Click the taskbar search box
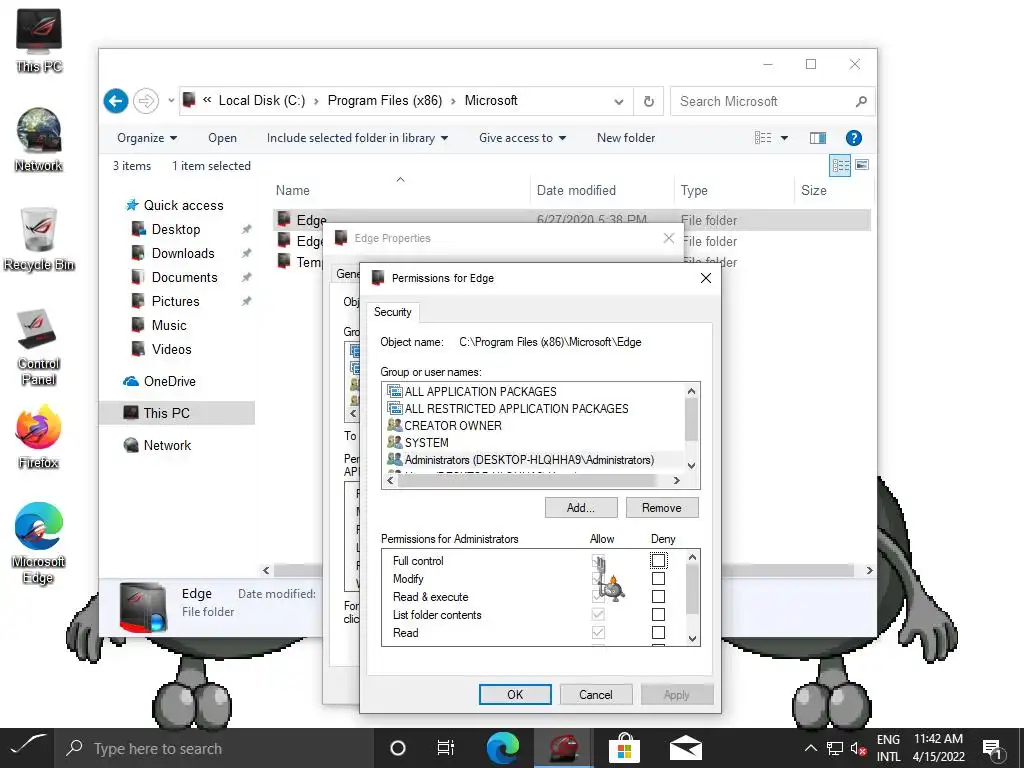Screen dimensions: 1024x768 pyautogui.click(x=214, y=748)
